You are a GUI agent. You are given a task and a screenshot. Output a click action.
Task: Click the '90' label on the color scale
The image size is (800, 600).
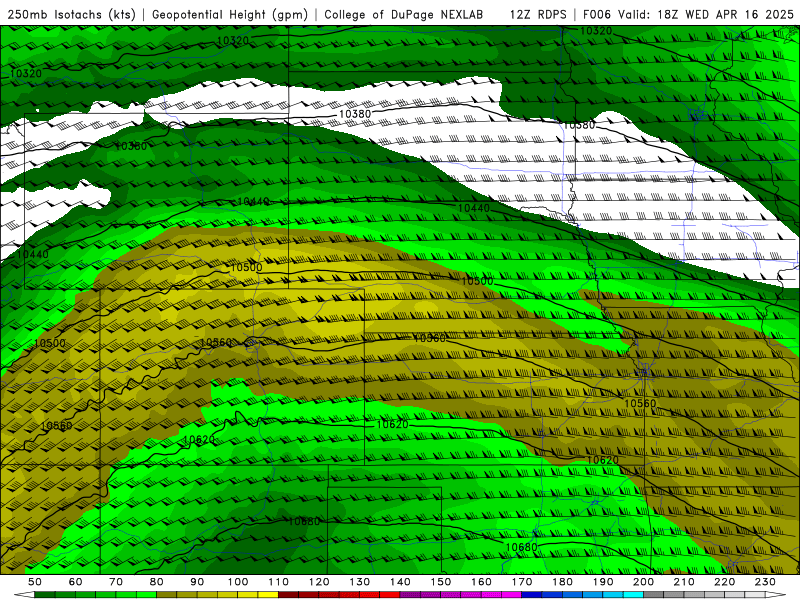[x=197, y=582]
